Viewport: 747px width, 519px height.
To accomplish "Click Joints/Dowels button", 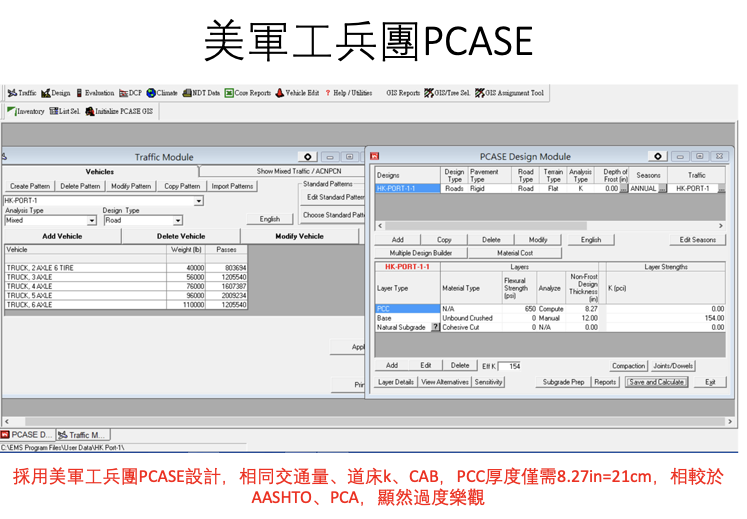I will [673, 366].
